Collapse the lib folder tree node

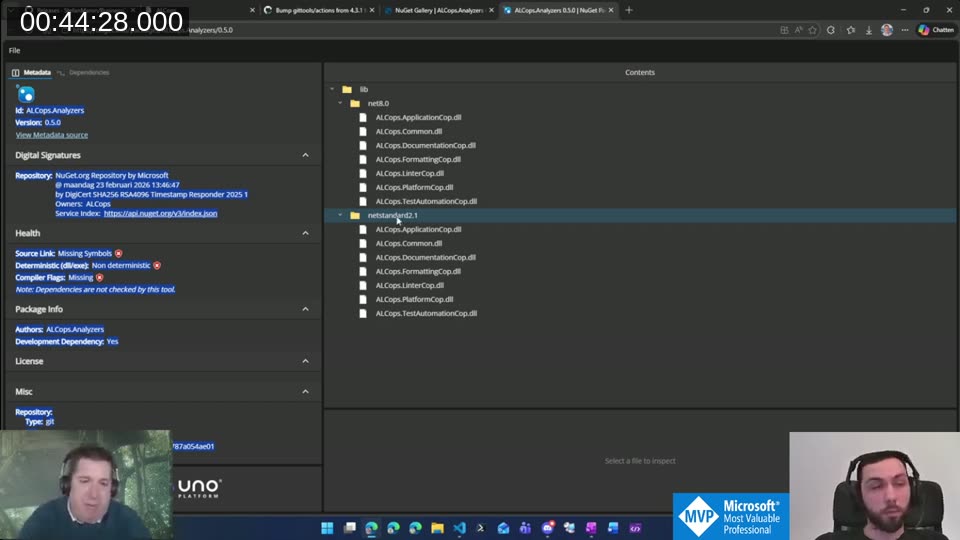(x=332, y=89)
